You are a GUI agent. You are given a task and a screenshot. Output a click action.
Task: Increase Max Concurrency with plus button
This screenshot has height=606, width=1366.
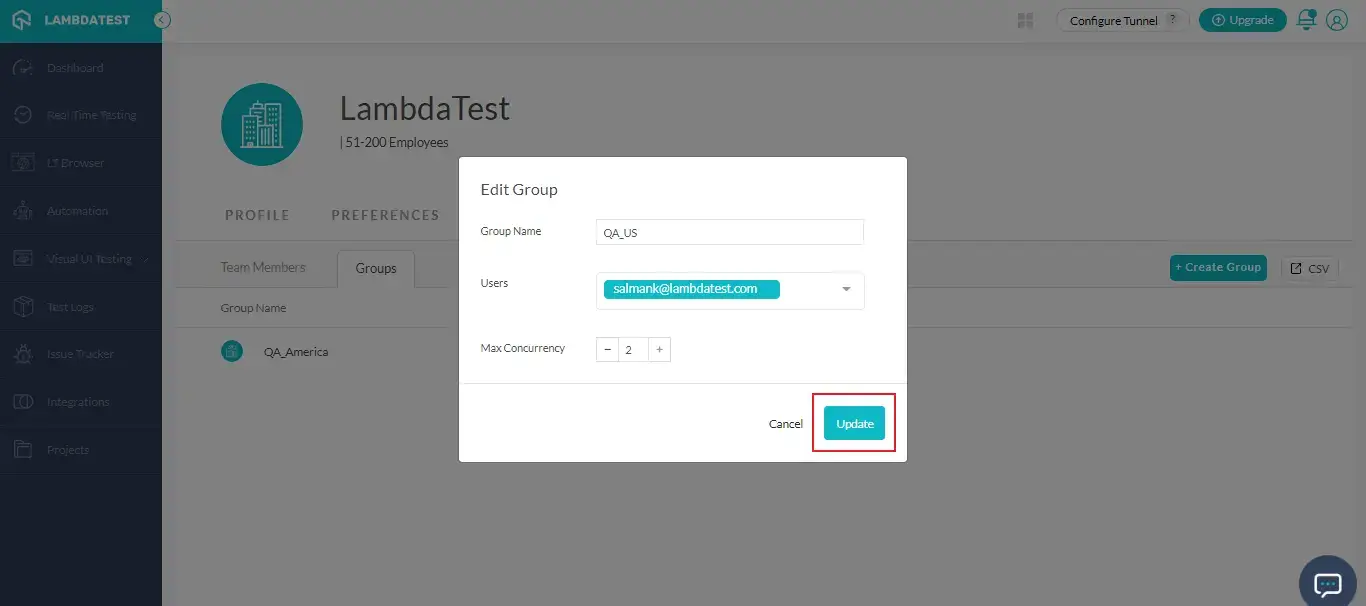click(659, 349)
